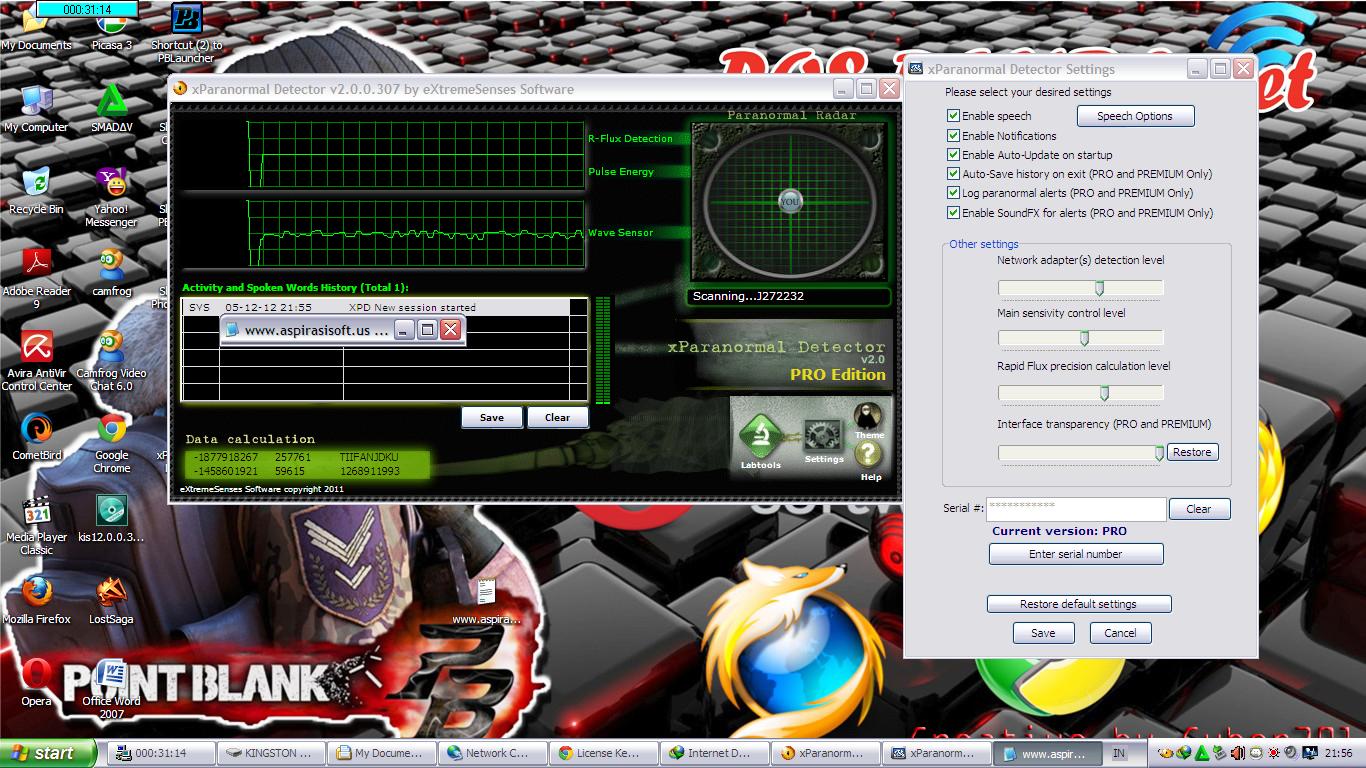Switch to 000:31:14 taskbar item

160,753
